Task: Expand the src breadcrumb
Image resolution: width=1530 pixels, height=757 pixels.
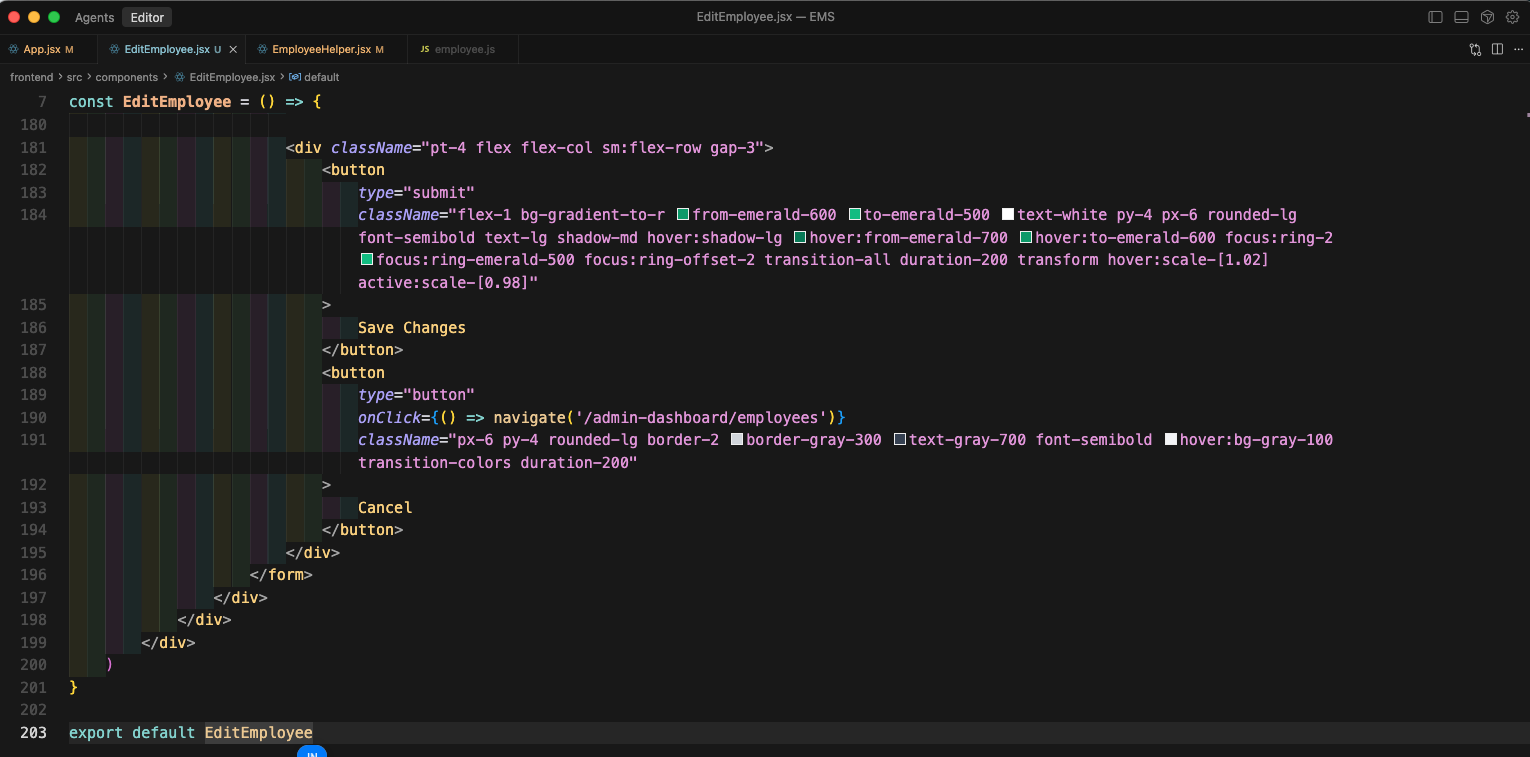Action: pos(75,77)
